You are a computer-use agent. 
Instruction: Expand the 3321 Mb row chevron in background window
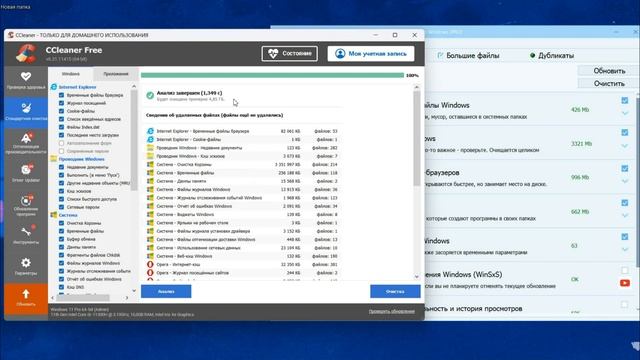(x=625, y=146)
